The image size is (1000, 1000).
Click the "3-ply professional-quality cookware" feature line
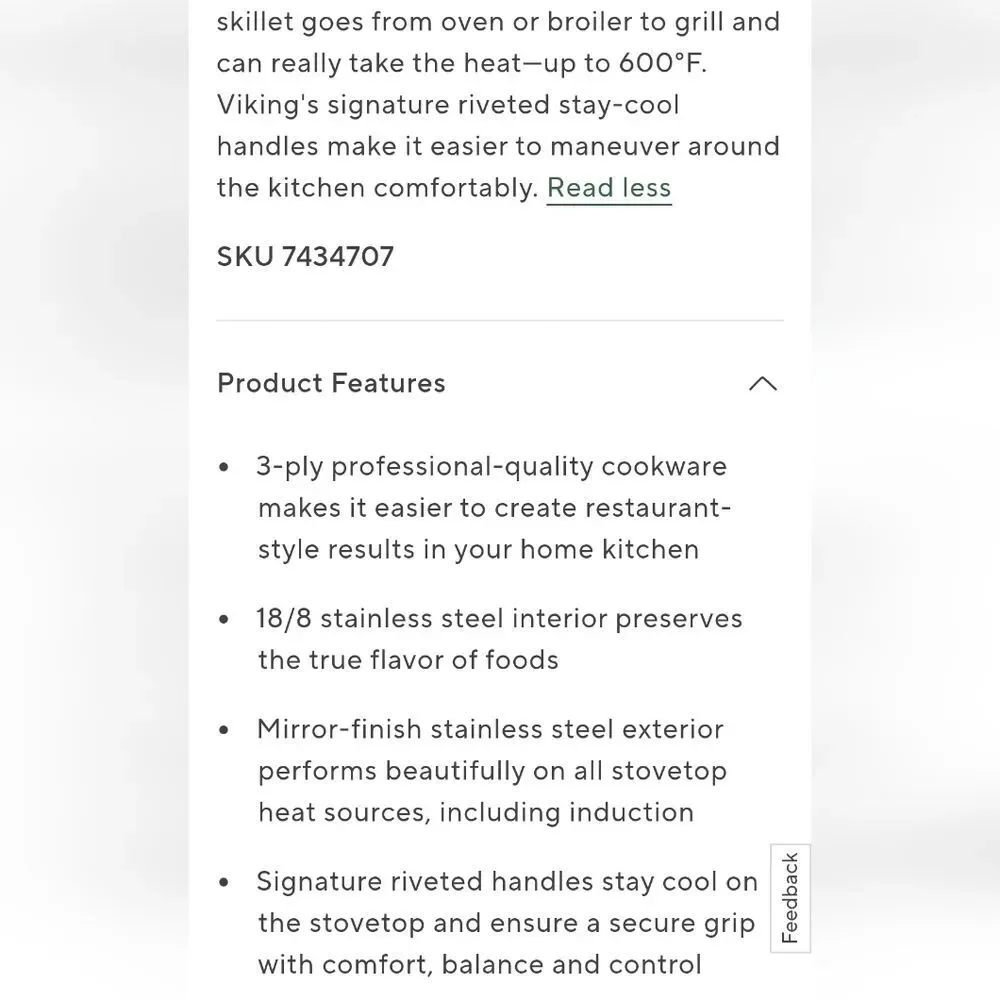point(492,467)
